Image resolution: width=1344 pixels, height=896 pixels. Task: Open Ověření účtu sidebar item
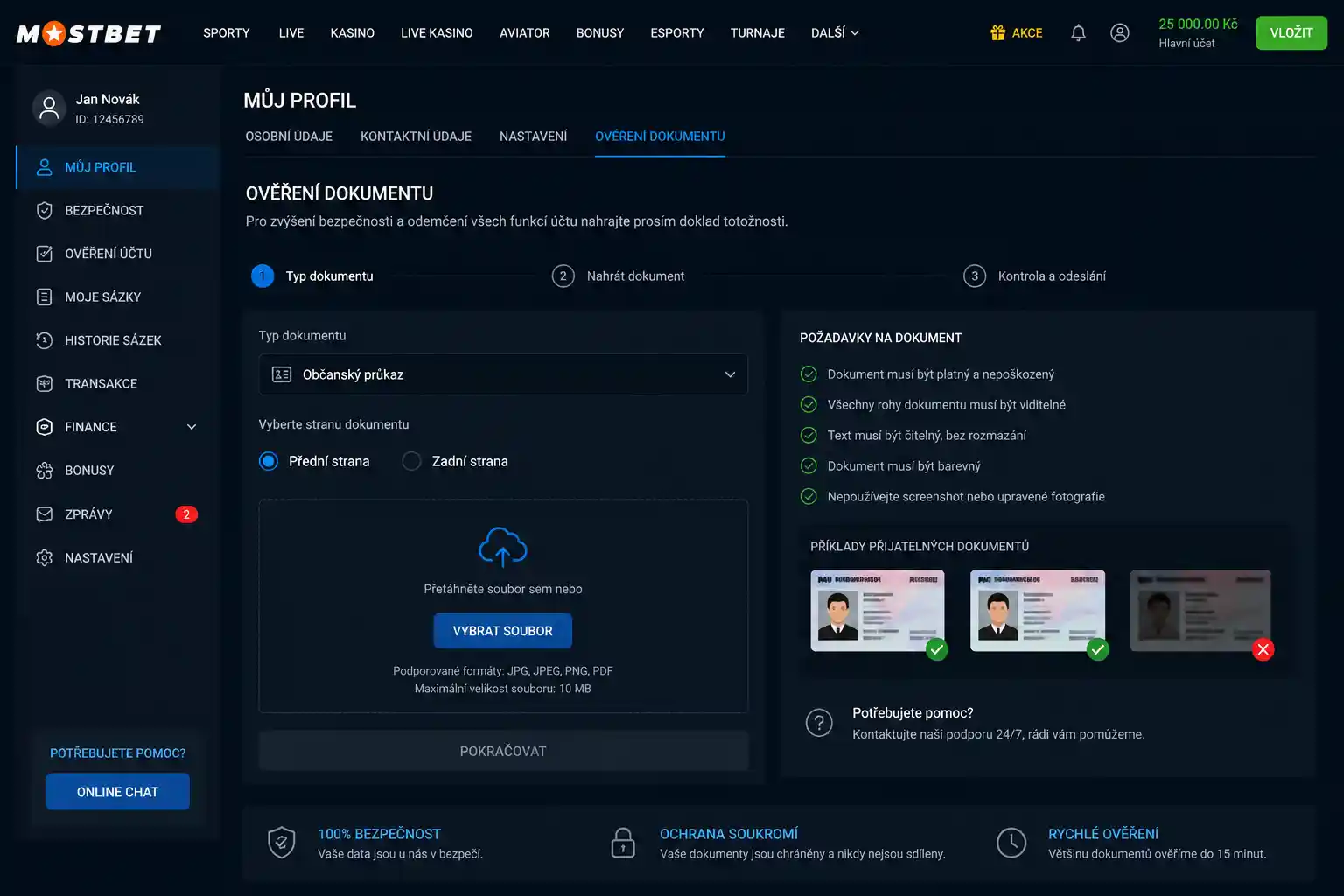tap(117, 254)
